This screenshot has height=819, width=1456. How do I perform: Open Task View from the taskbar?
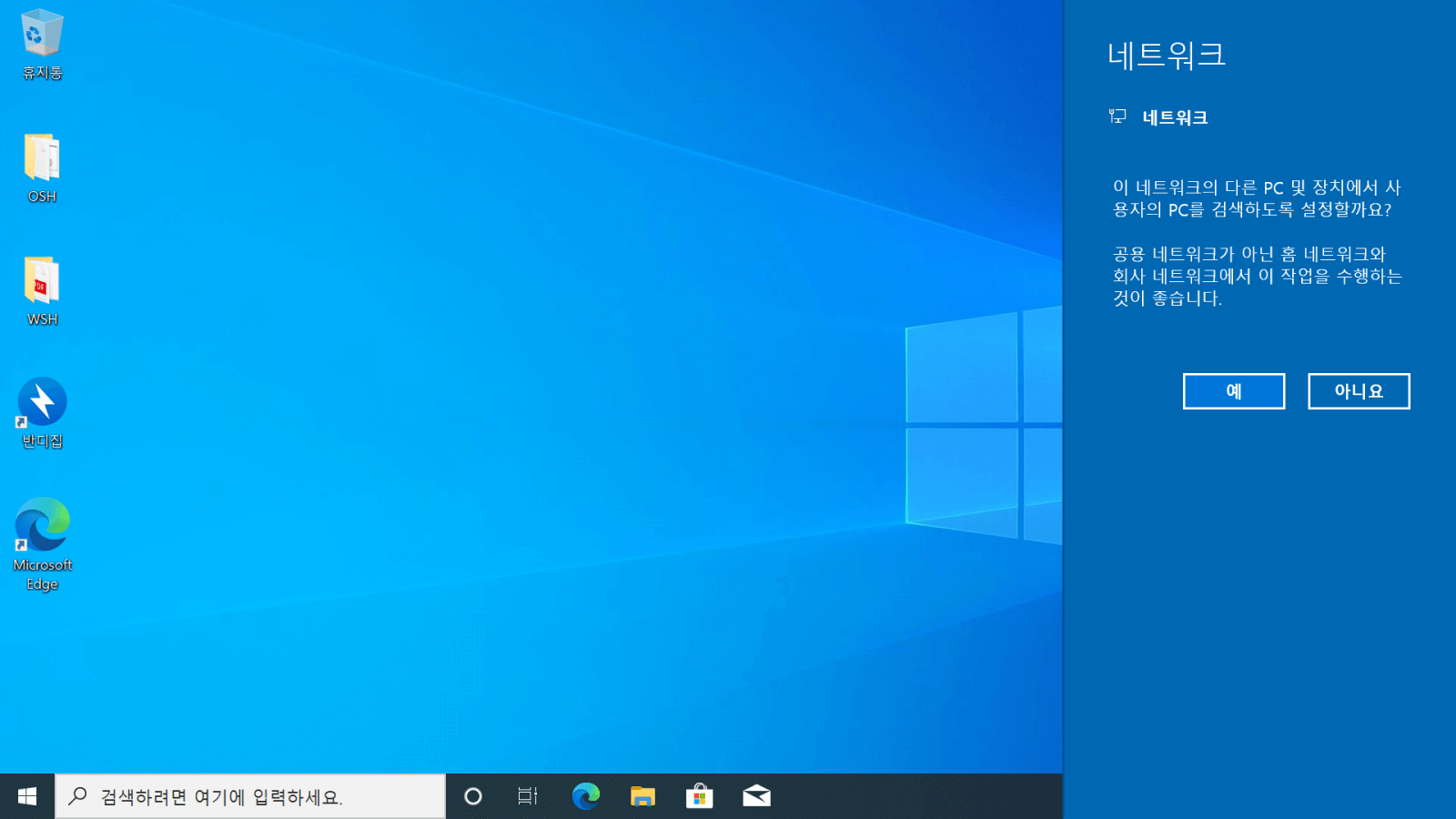528,796
